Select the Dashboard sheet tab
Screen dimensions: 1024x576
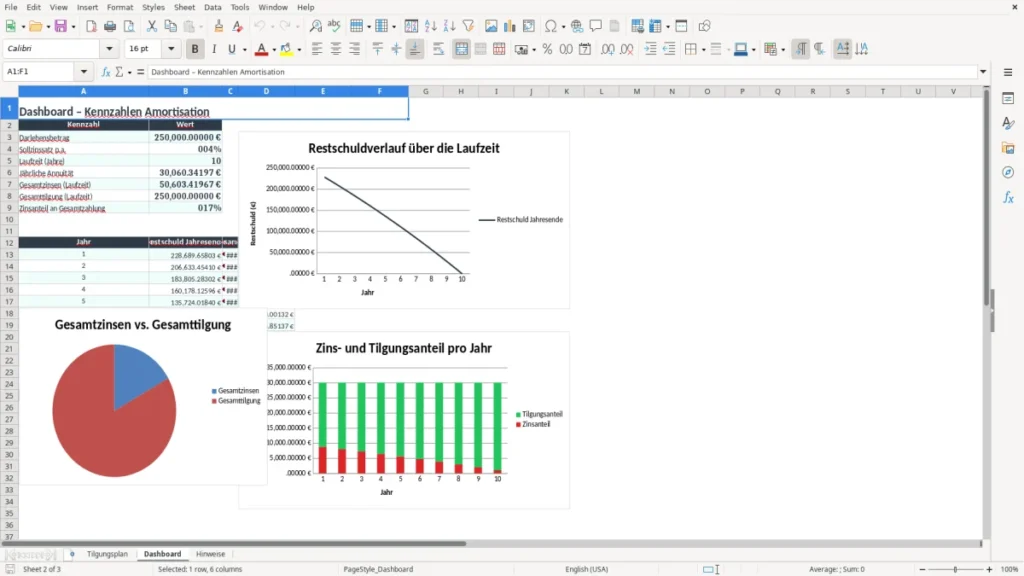point(163,554)
